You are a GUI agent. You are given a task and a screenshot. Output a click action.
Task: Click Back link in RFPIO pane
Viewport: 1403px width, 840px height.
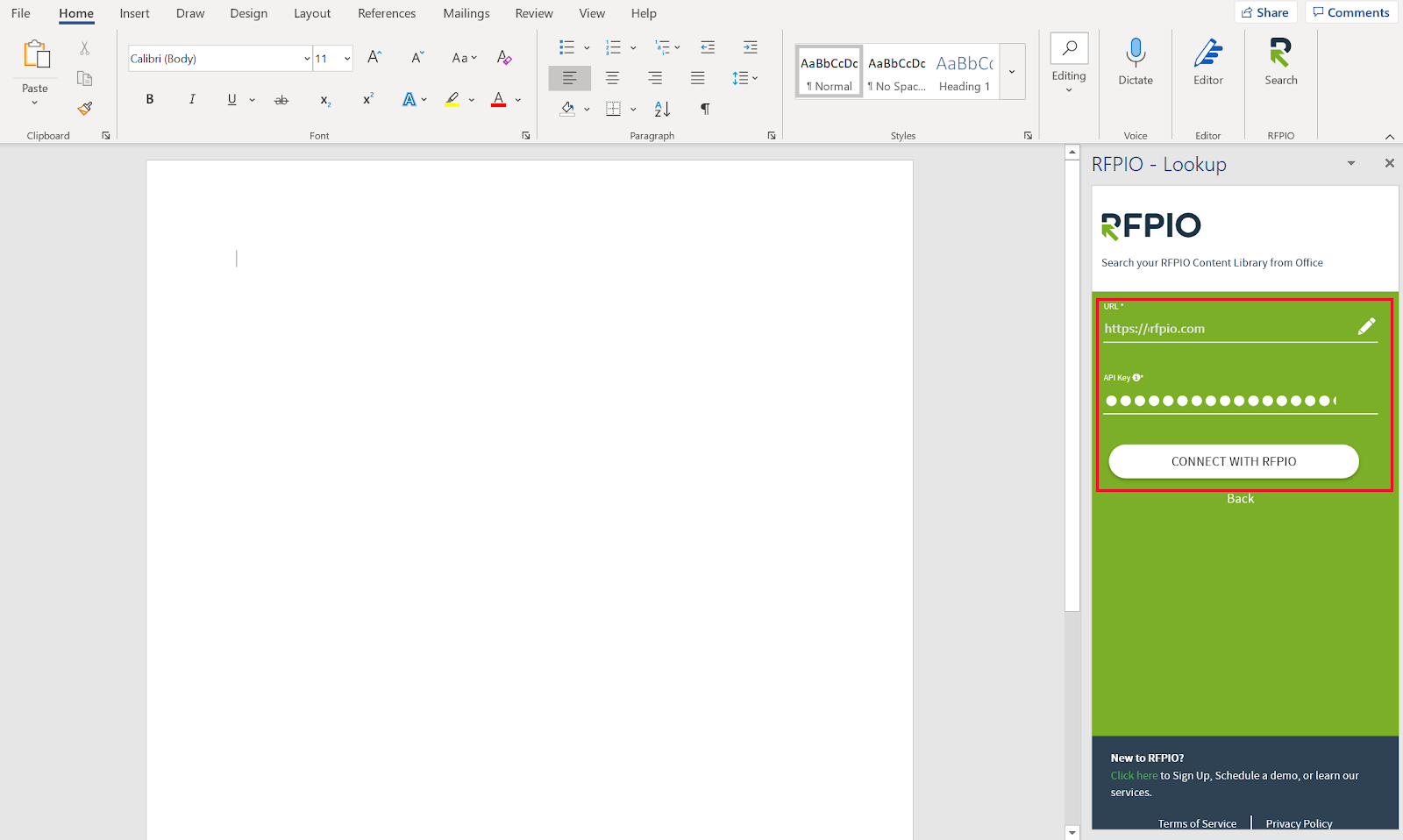[1240, 498]
